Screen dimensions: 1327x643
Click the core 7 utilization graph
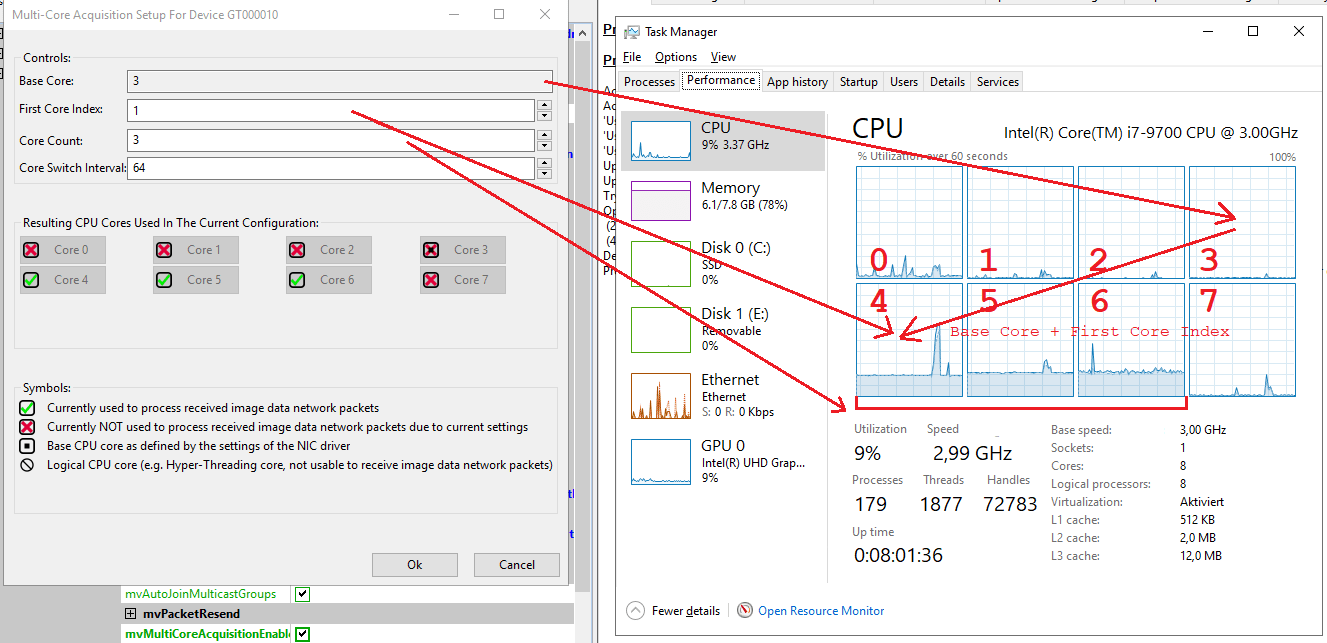tap(1242, 340)
